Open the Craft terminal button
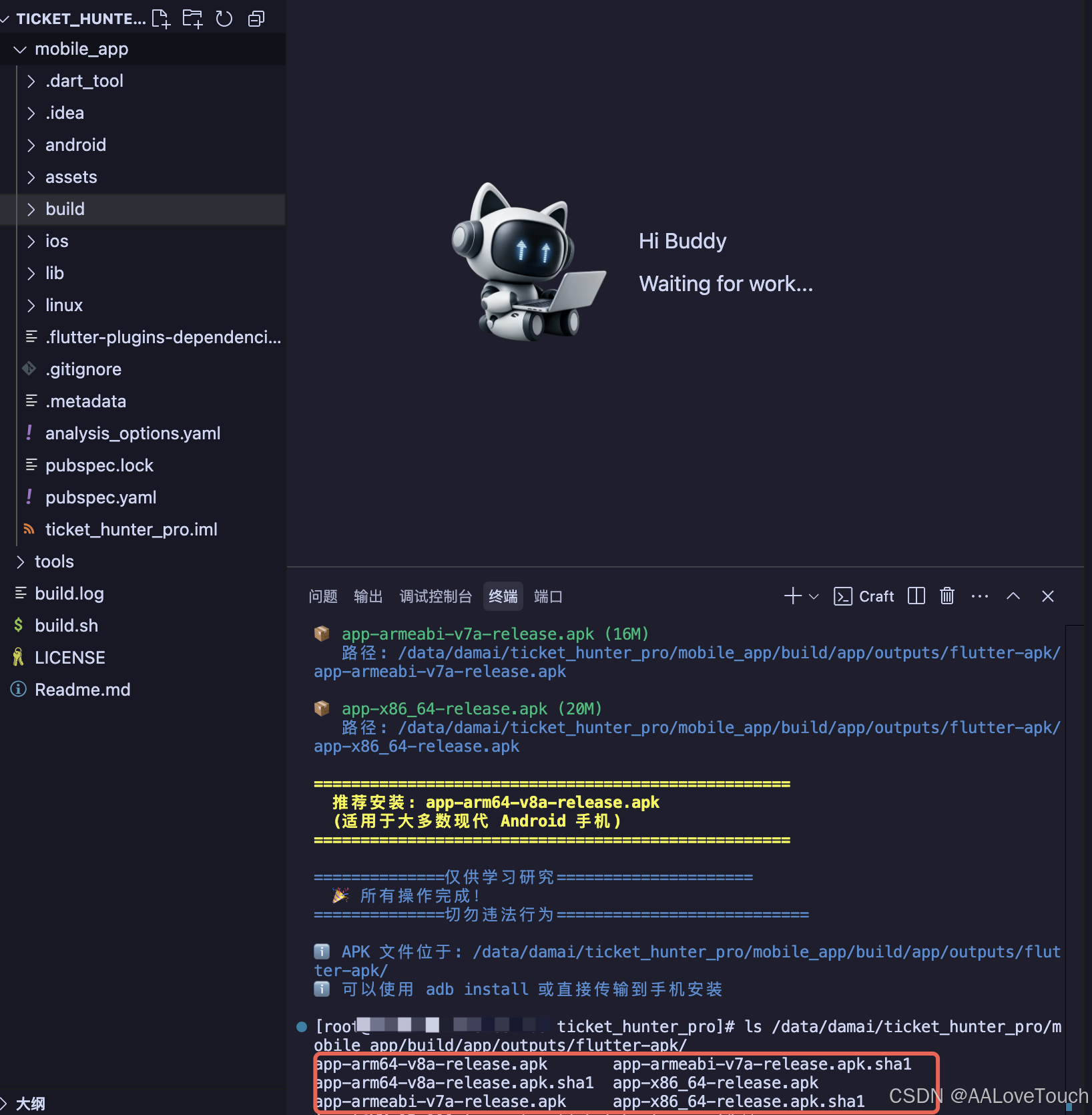1092x1115 pixels. [x=864, y=596]
